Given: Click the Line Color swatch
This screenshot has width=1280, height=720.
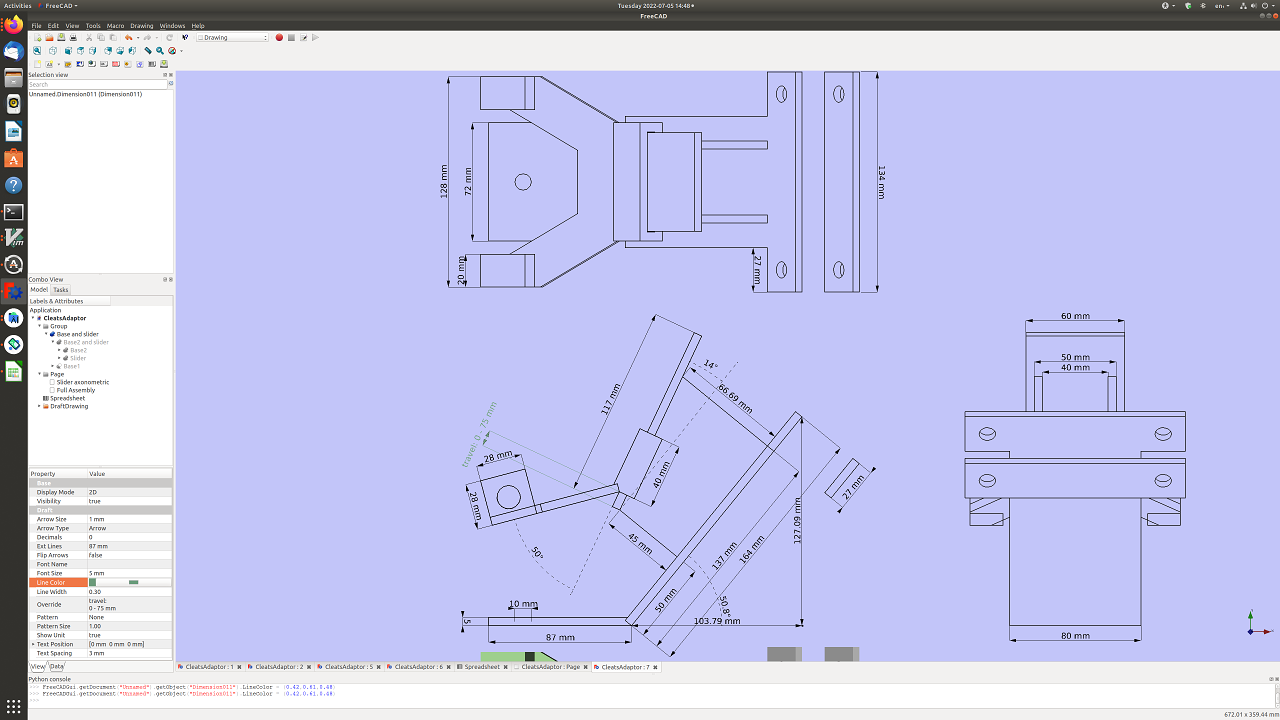Looking at the screenshot, I should click(93, 582).
